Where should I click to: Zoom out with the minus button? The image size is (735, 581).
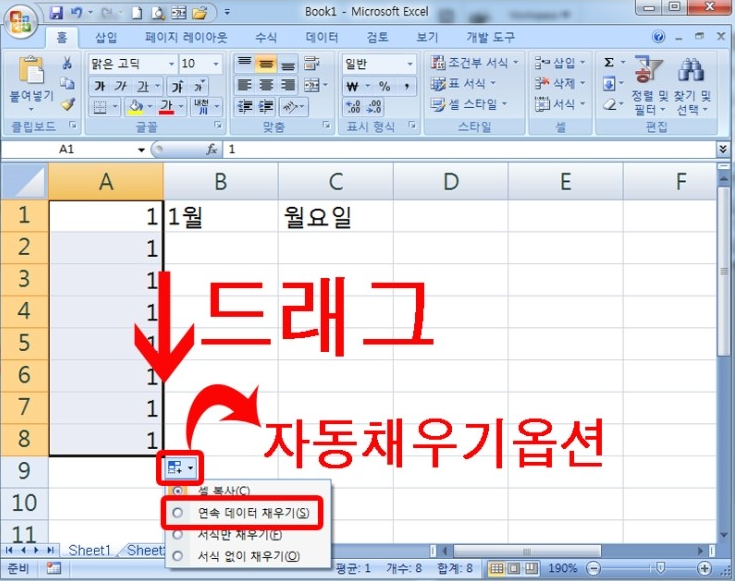(x=594, y=569)
